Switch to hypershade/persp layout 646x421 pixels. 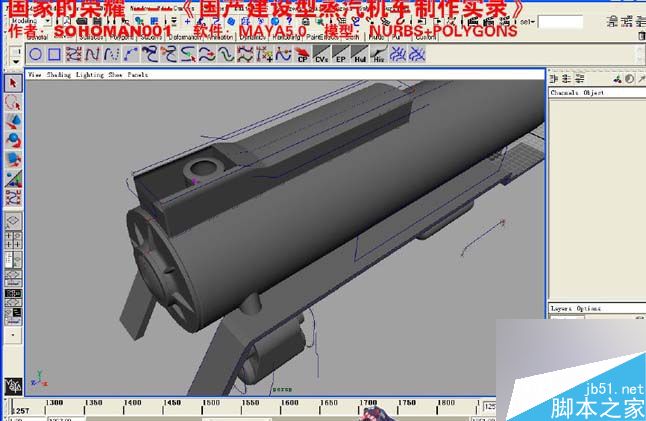(x=13, y=297)
